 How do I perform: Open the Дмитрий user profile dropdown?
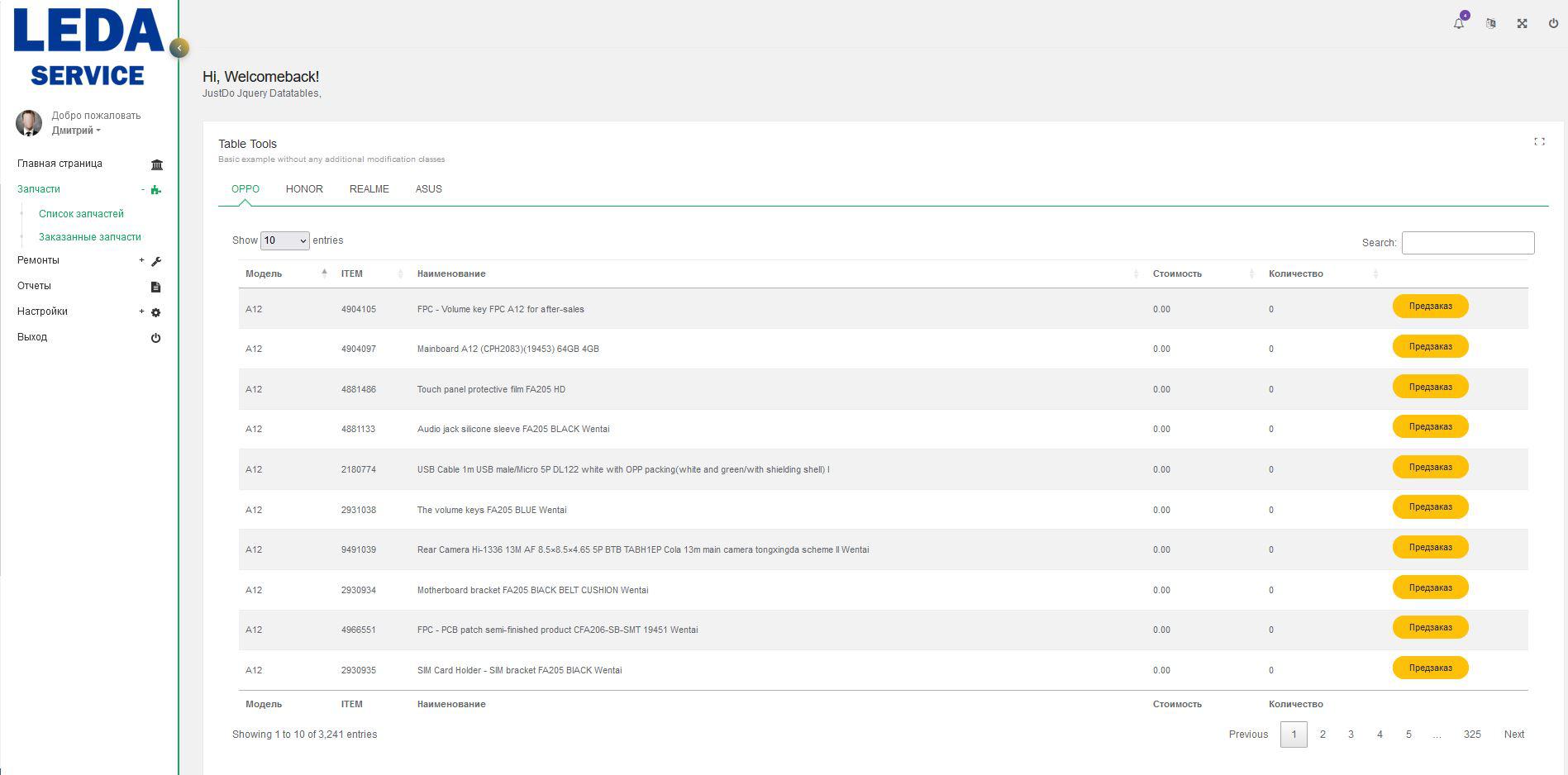[75, 131]
